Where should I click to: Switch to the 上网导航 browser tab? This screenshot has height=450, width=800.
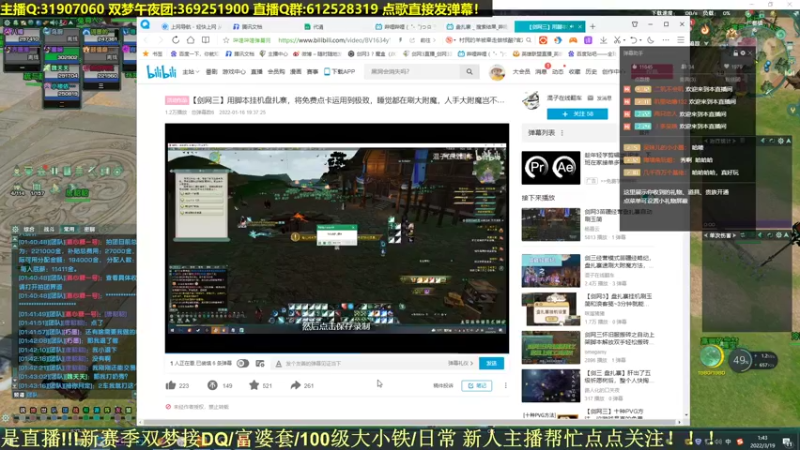(191, 27)
